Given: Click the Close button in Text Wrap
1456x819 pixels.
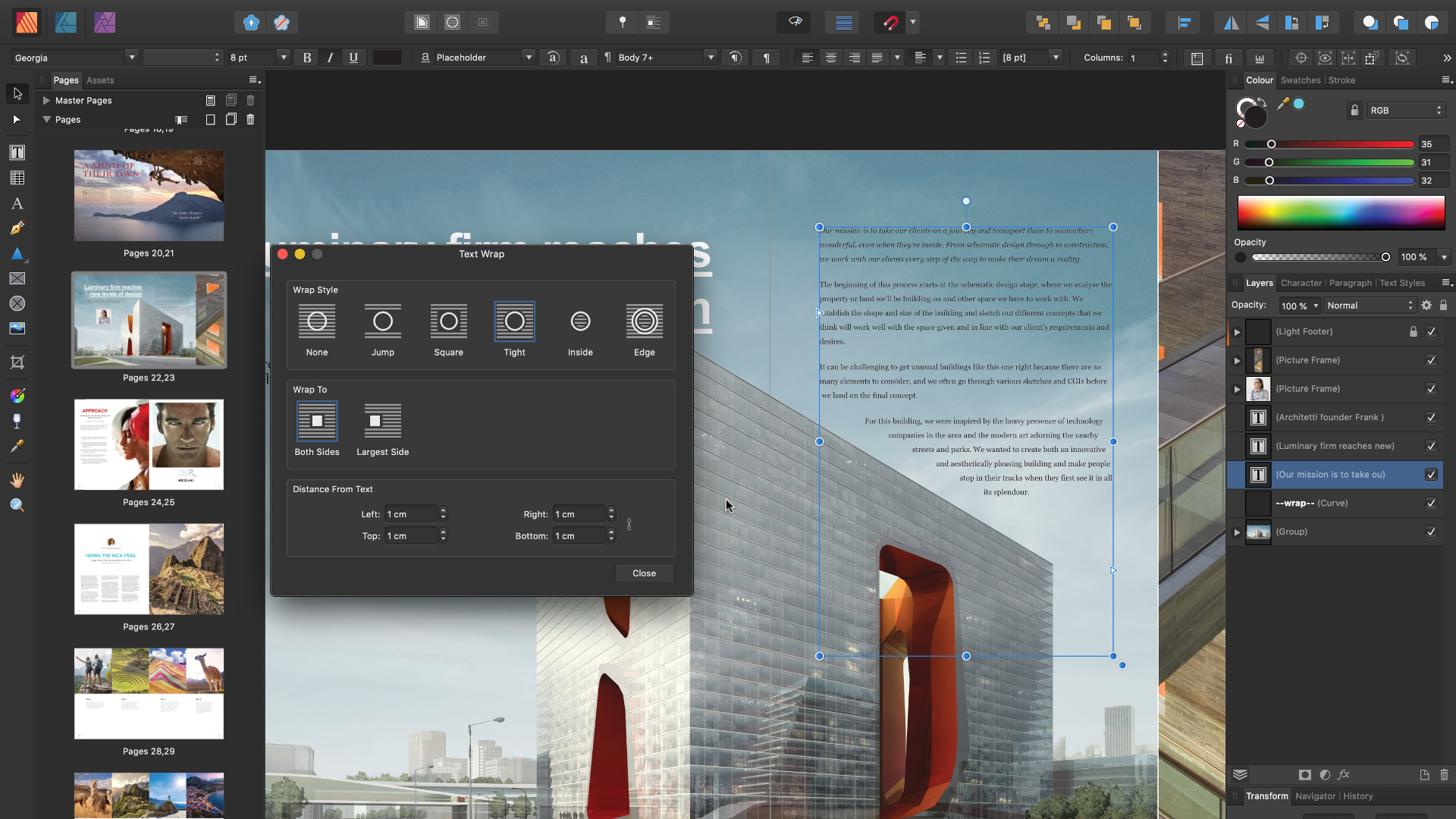Looking at the screenshot, I should tap(645, 573).
